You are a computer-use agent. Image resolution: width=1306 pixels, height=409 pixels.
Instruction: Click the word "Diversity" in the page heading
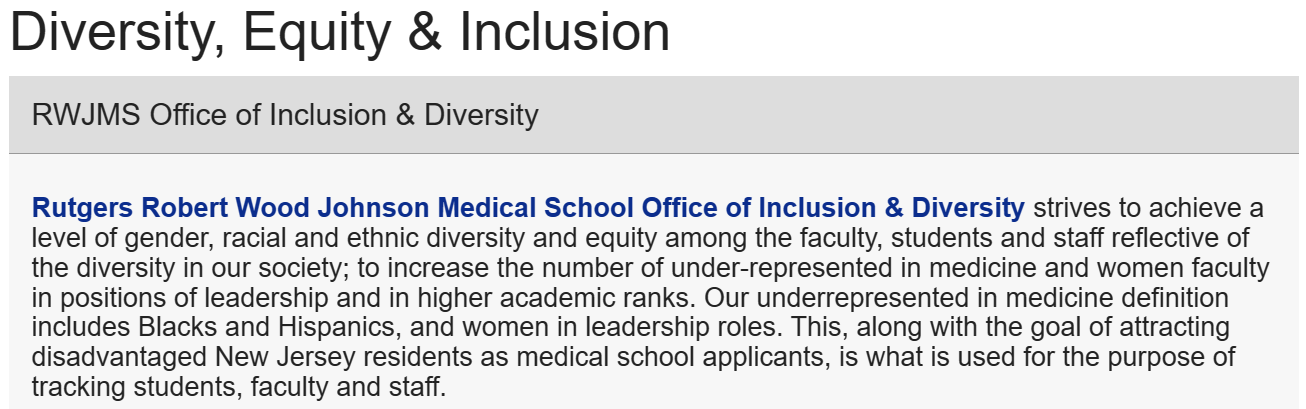pyautogui.click(x=119, y=32)
